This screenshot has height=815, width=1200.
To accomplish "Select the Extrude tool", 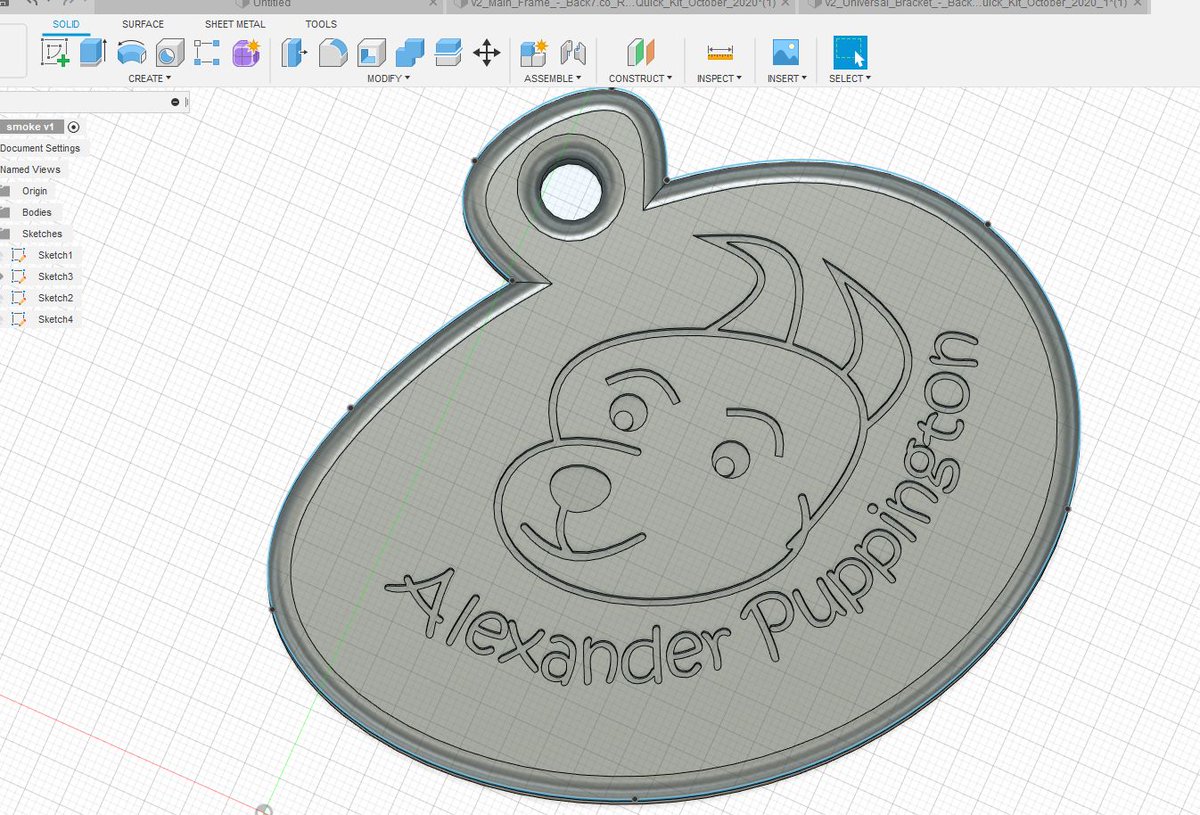I will 93,52.
